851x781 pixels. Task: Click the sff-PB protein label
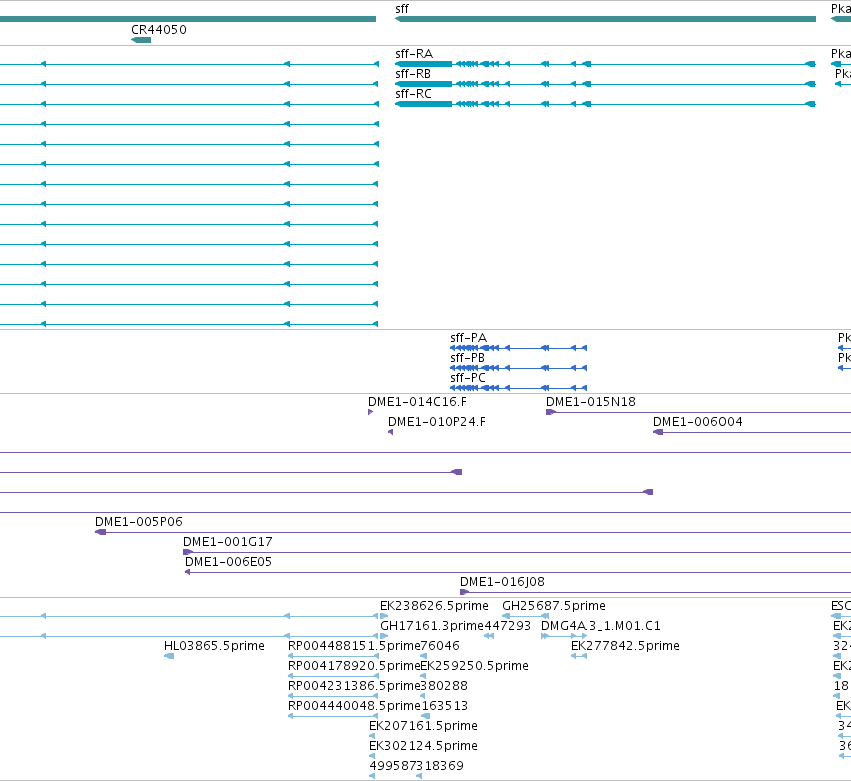click(x=467, y=358)
